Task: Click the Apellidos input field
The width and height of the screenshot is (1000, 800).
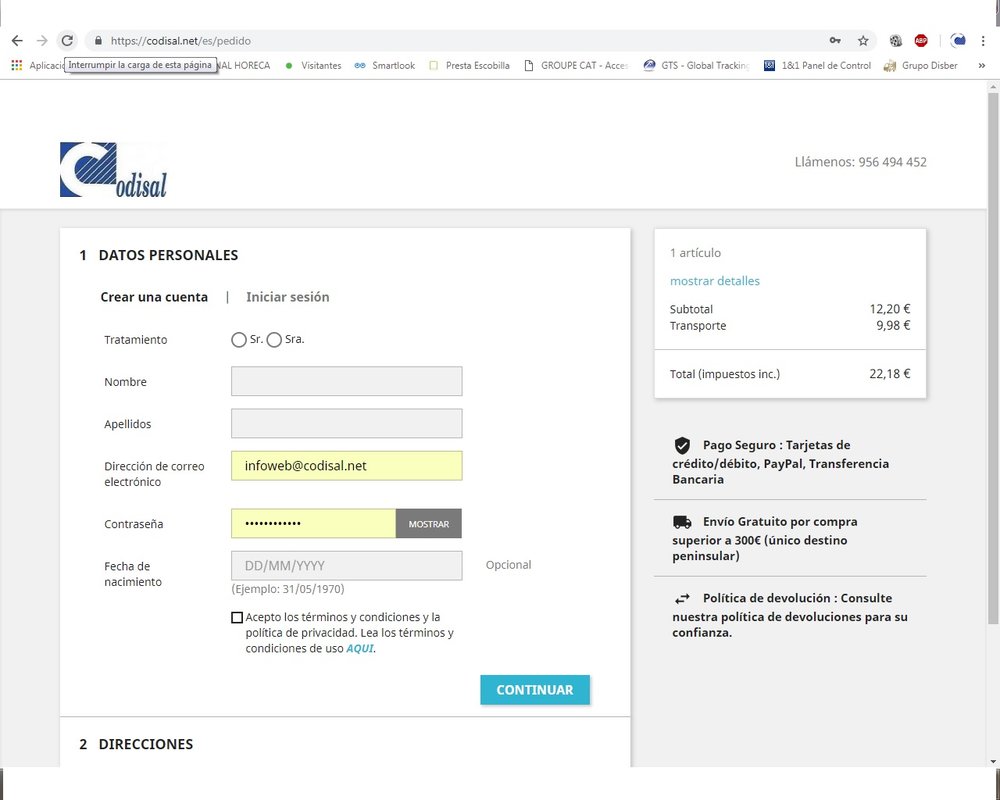Action: [x=346, y=423]
